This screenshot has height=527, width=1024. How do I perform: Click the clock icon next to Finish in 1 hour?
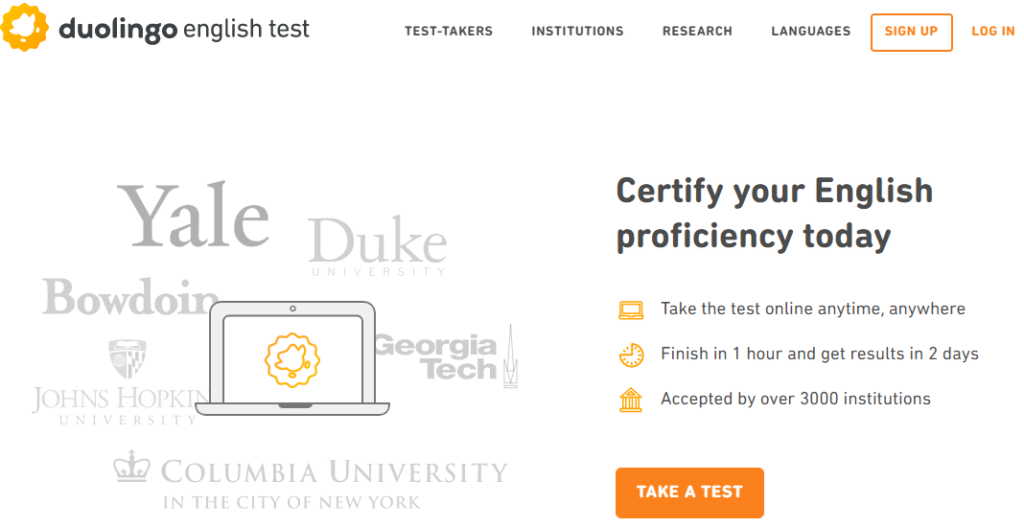[x=631, y=354]
